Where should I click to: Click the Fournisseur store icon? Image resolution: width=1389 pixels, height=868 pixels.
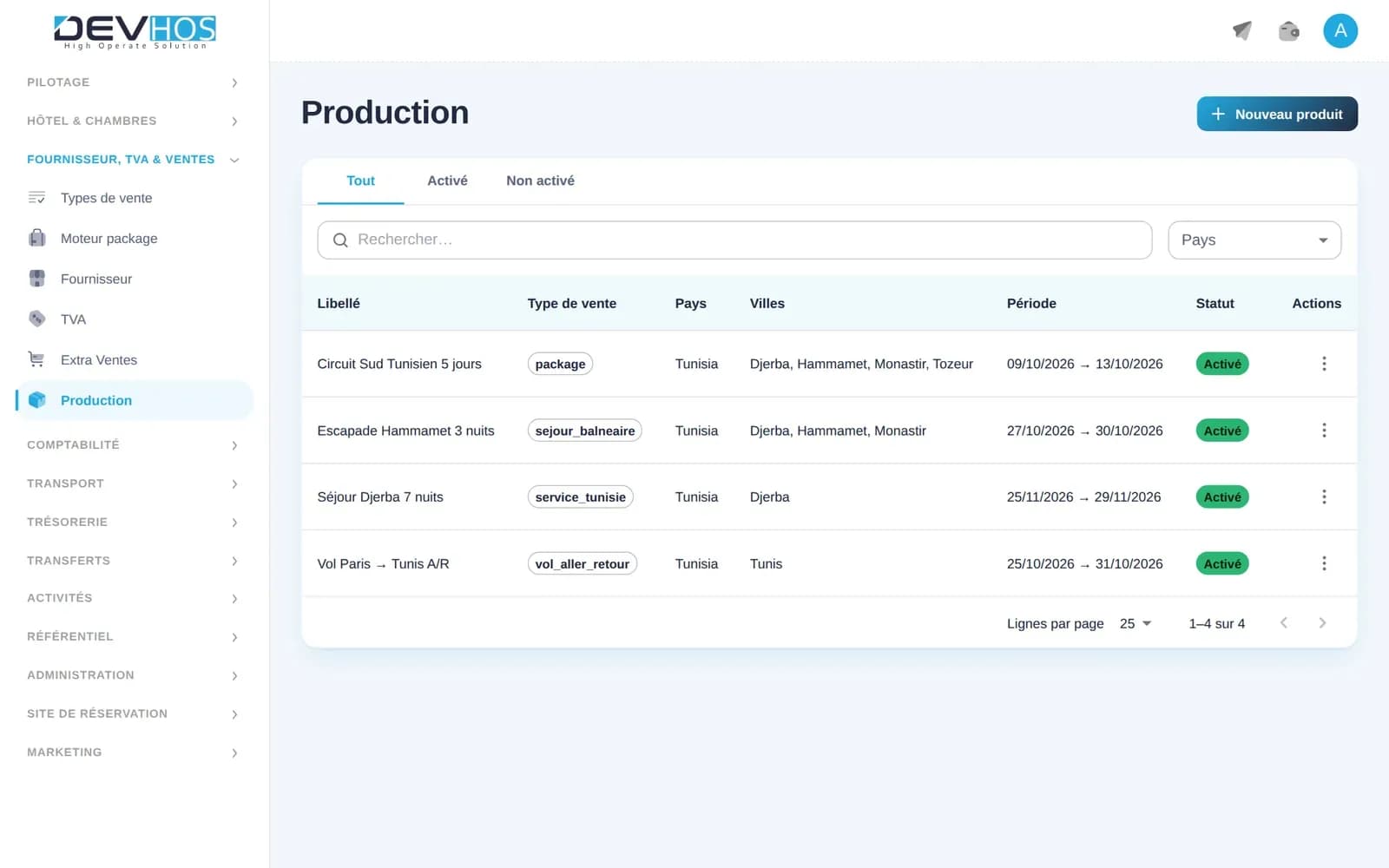coord(36,279)
